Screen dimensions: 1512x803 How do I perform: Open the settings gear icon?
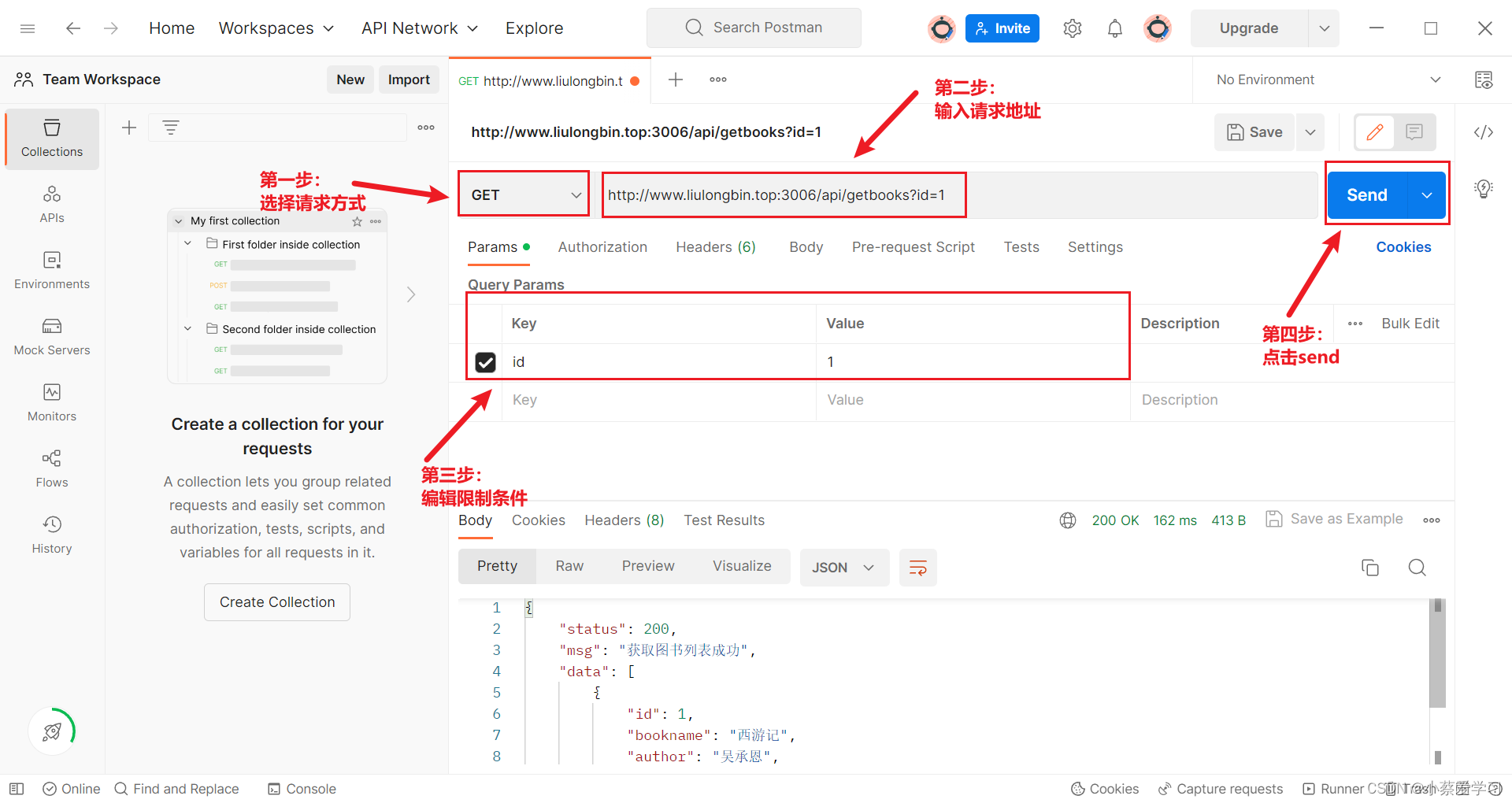pyautogui.click(x=1072, y=28)
